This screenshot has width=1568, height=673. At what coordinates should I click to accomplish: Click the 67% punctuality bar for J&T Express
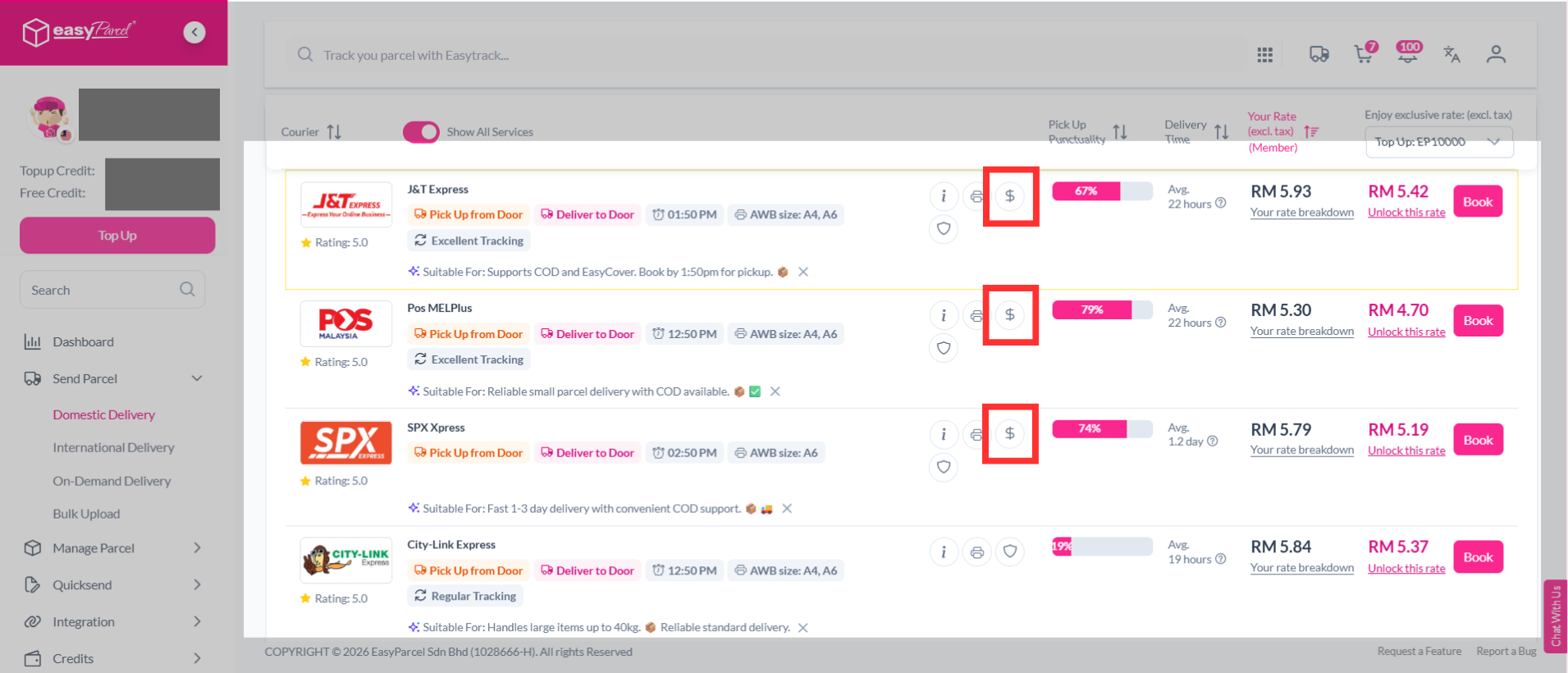pyautogui.click(x=1102, y=191)
